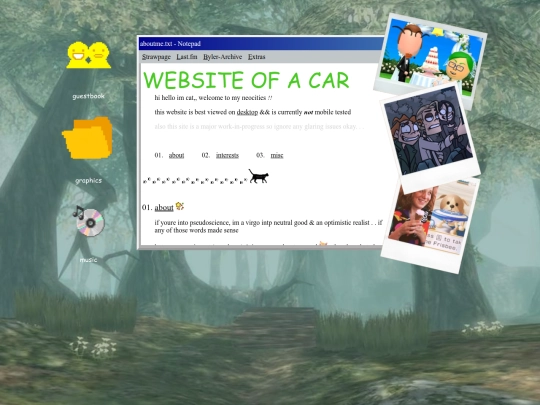The width and height of the screenshot is (540, 405).
Task: Jump to the 01. about section link
Action: 176,155
